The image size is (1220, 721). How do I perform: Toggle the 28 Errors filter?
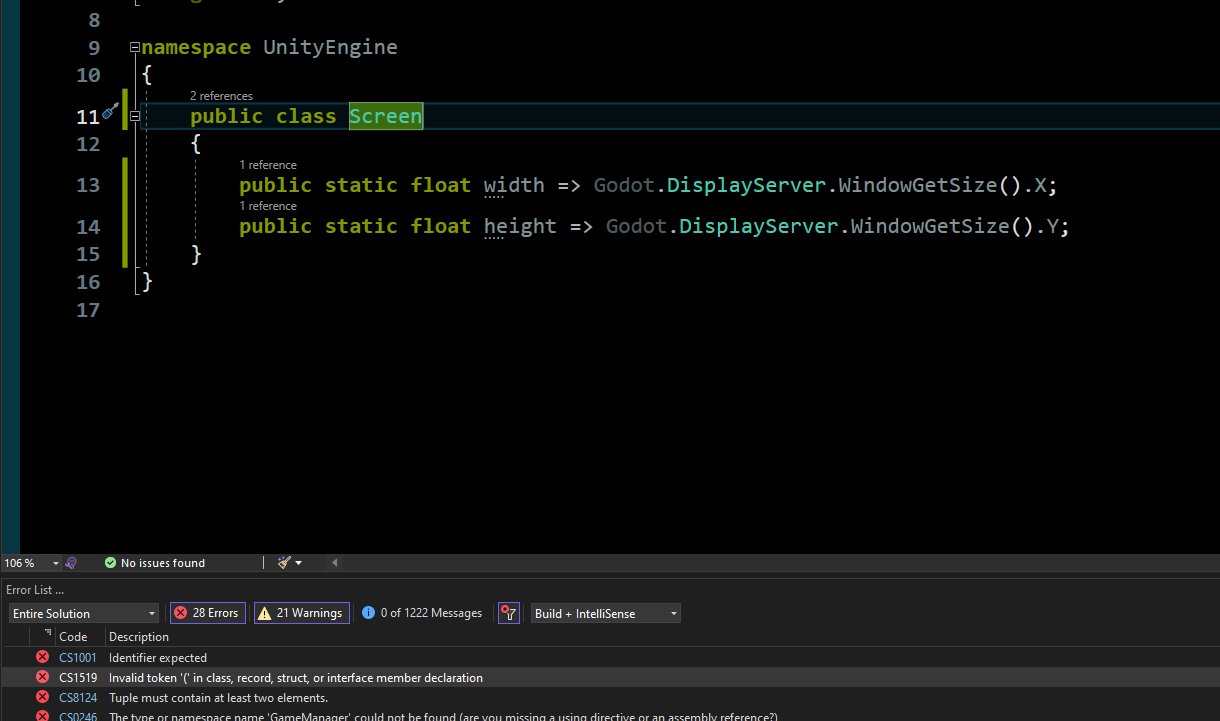[x=207, y=613]
